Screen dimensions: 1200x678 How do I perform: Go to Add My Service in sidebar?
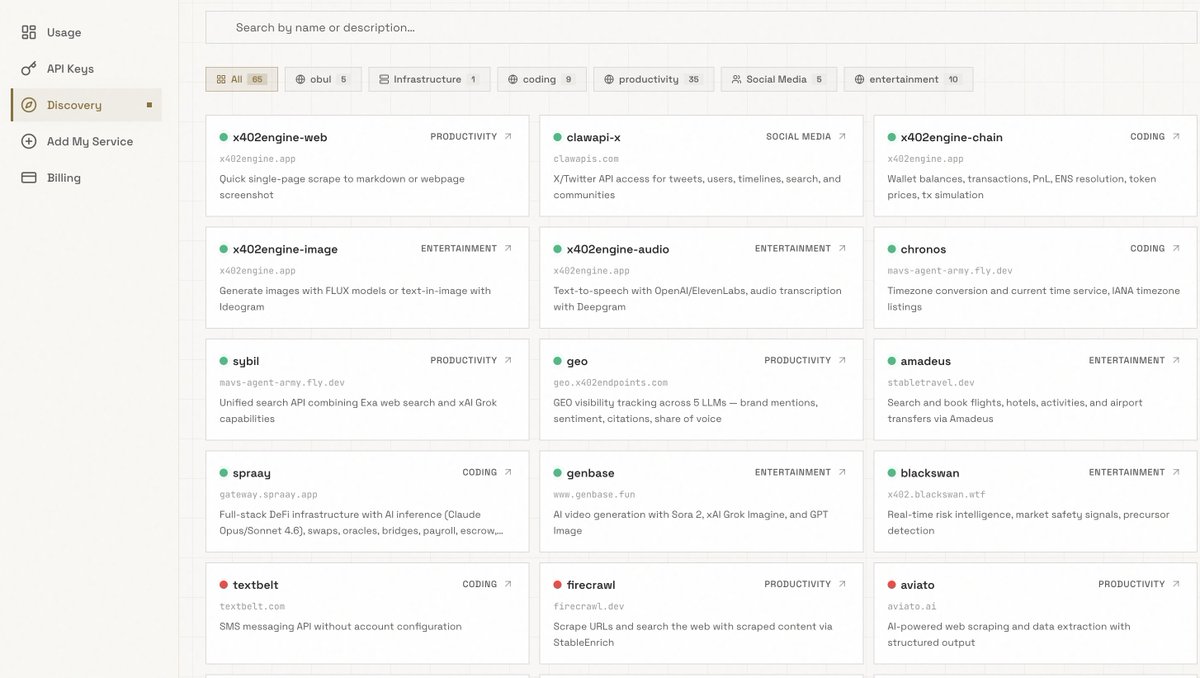pyautogui.click(x=90, y=141)
